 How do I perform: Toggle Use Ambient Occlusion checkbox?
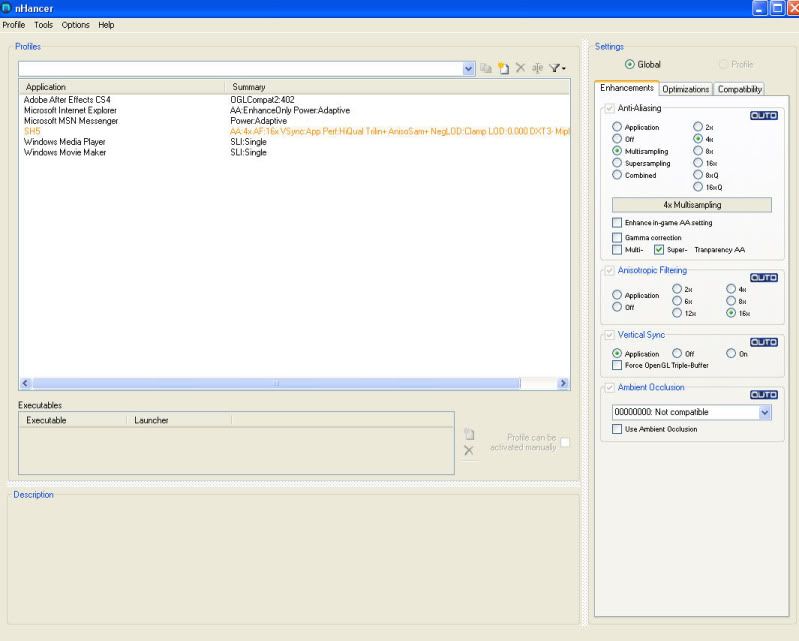tap(617, 429)
